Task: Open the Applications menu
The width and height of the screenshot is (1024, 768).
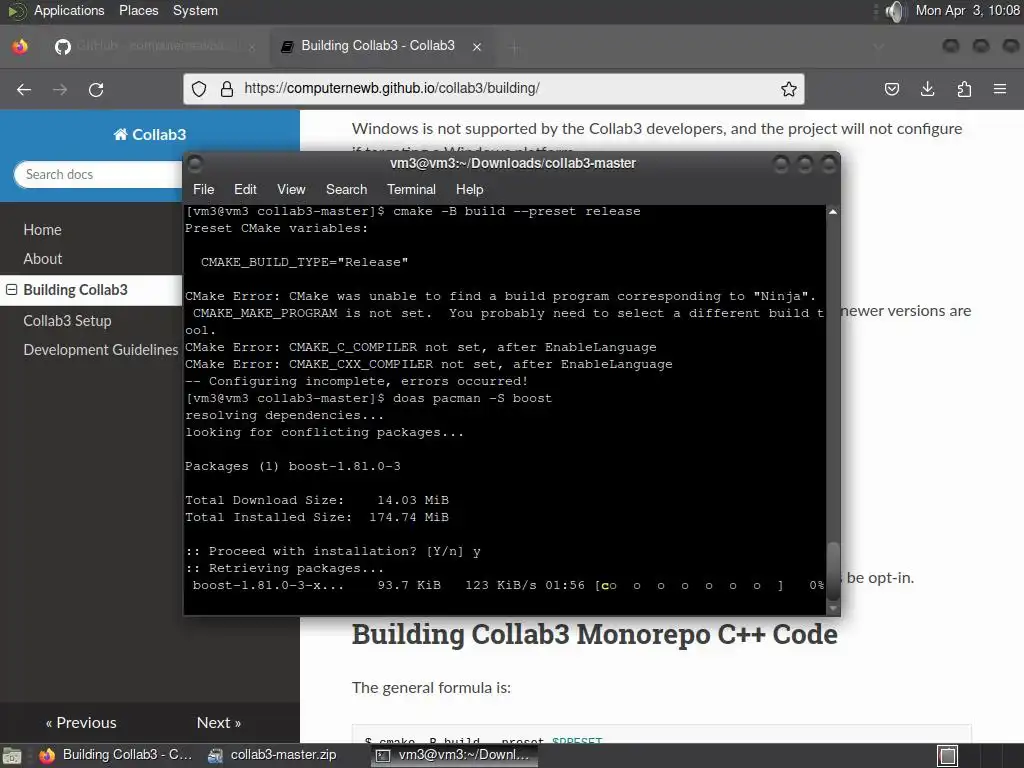Action: pos(69,10)
